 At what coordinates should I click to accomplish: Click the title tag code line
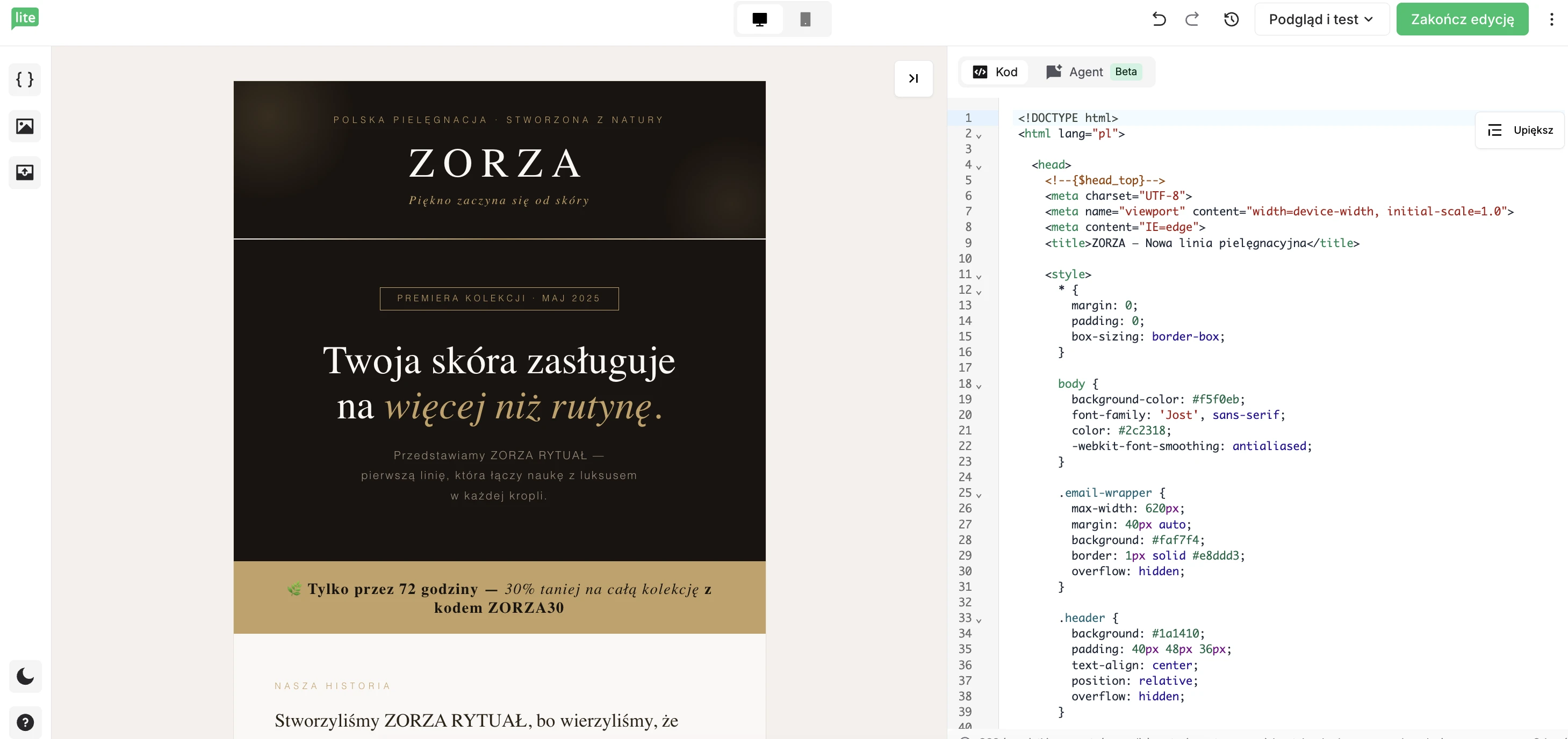pyautogui.click(x=1202, y=243)
